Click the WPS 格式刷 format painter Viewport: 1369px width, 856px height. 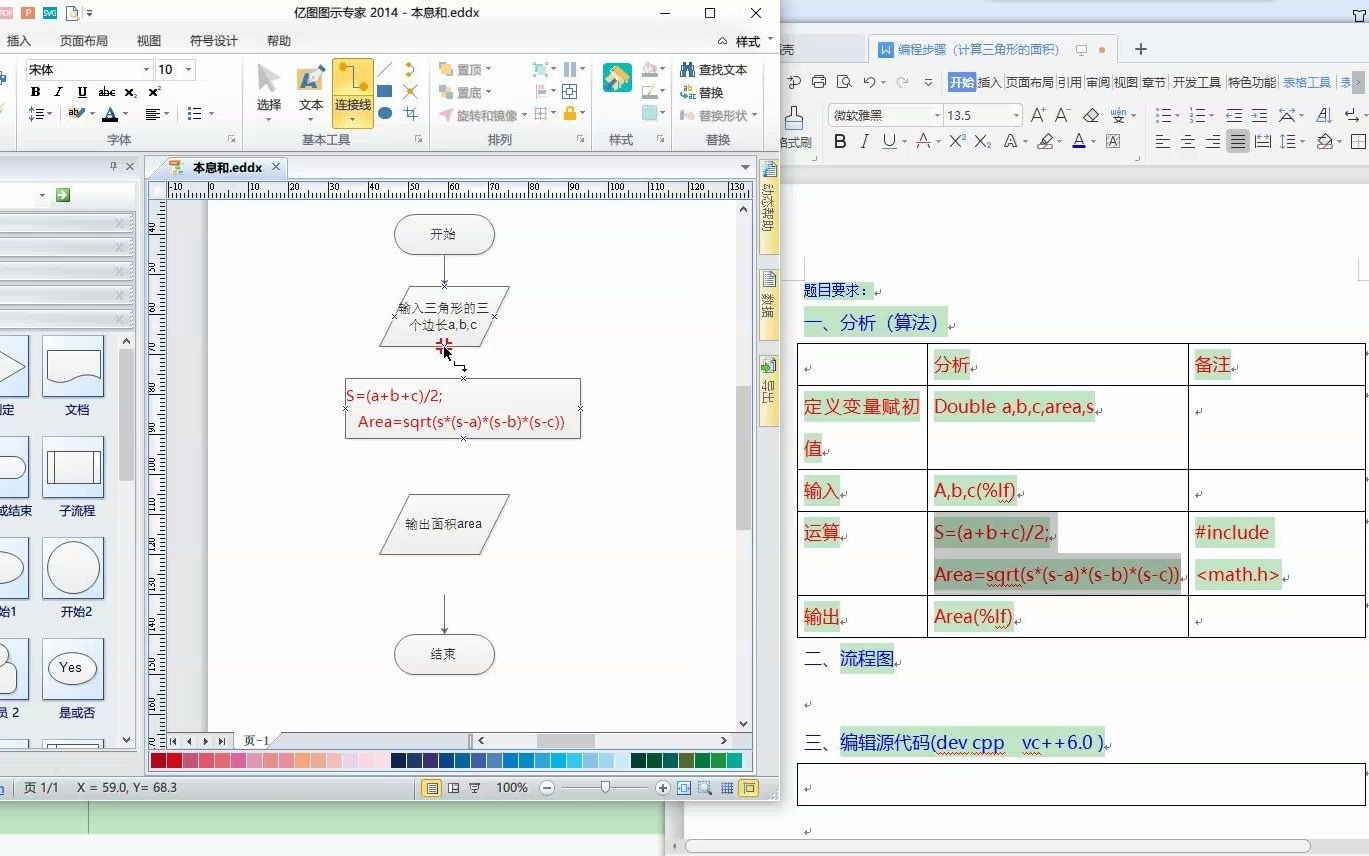click(795, 128)
